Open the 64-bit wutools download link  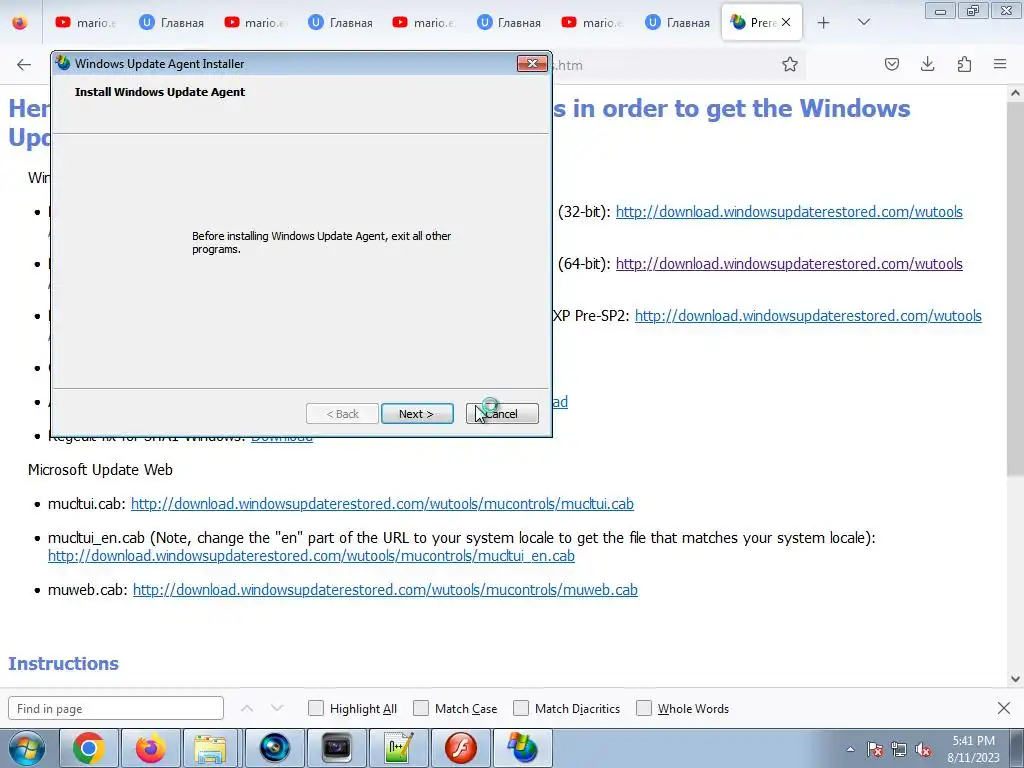(789, 264)
